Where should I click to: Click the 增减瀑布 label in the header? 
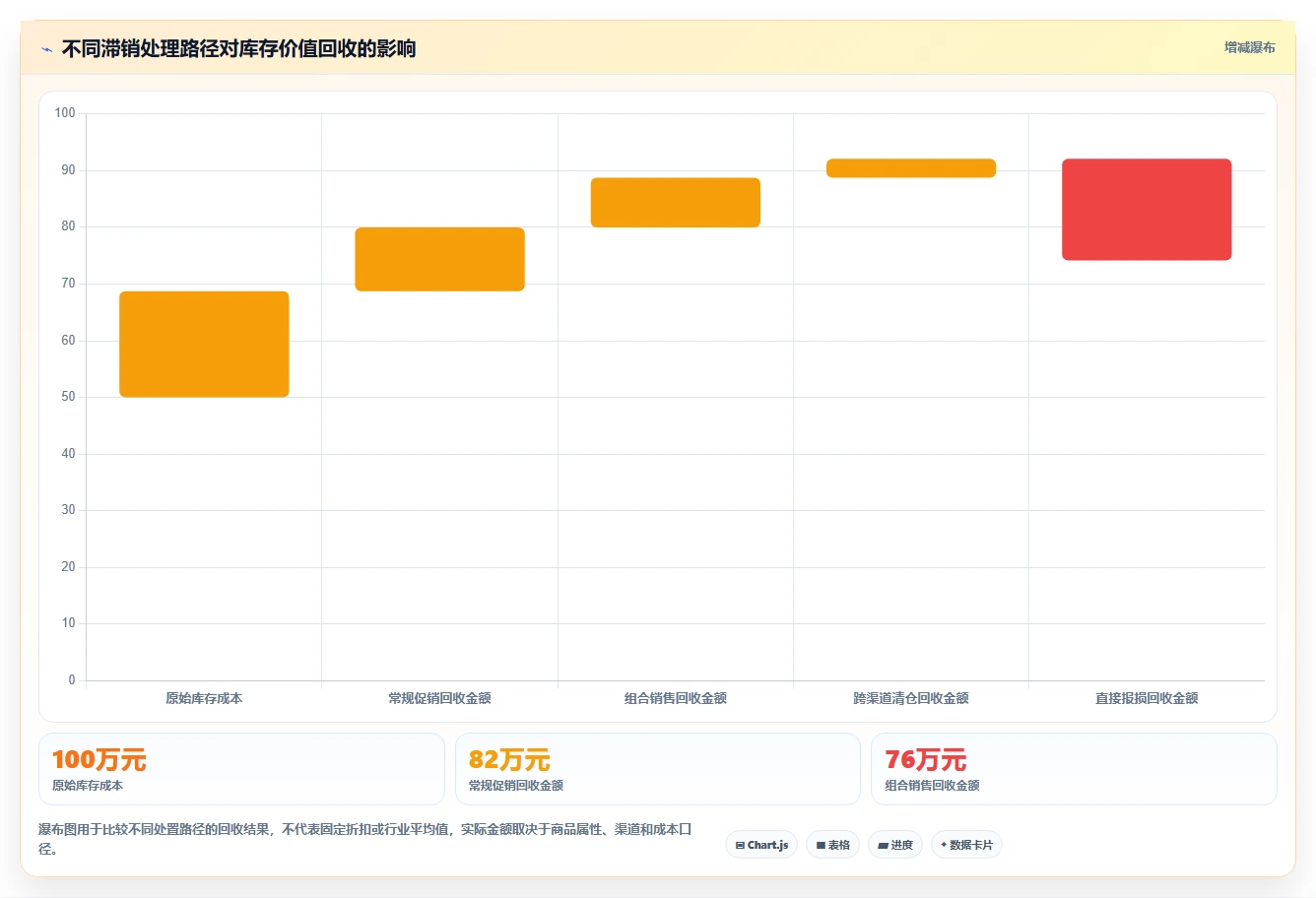click(x=1249, y=47)
